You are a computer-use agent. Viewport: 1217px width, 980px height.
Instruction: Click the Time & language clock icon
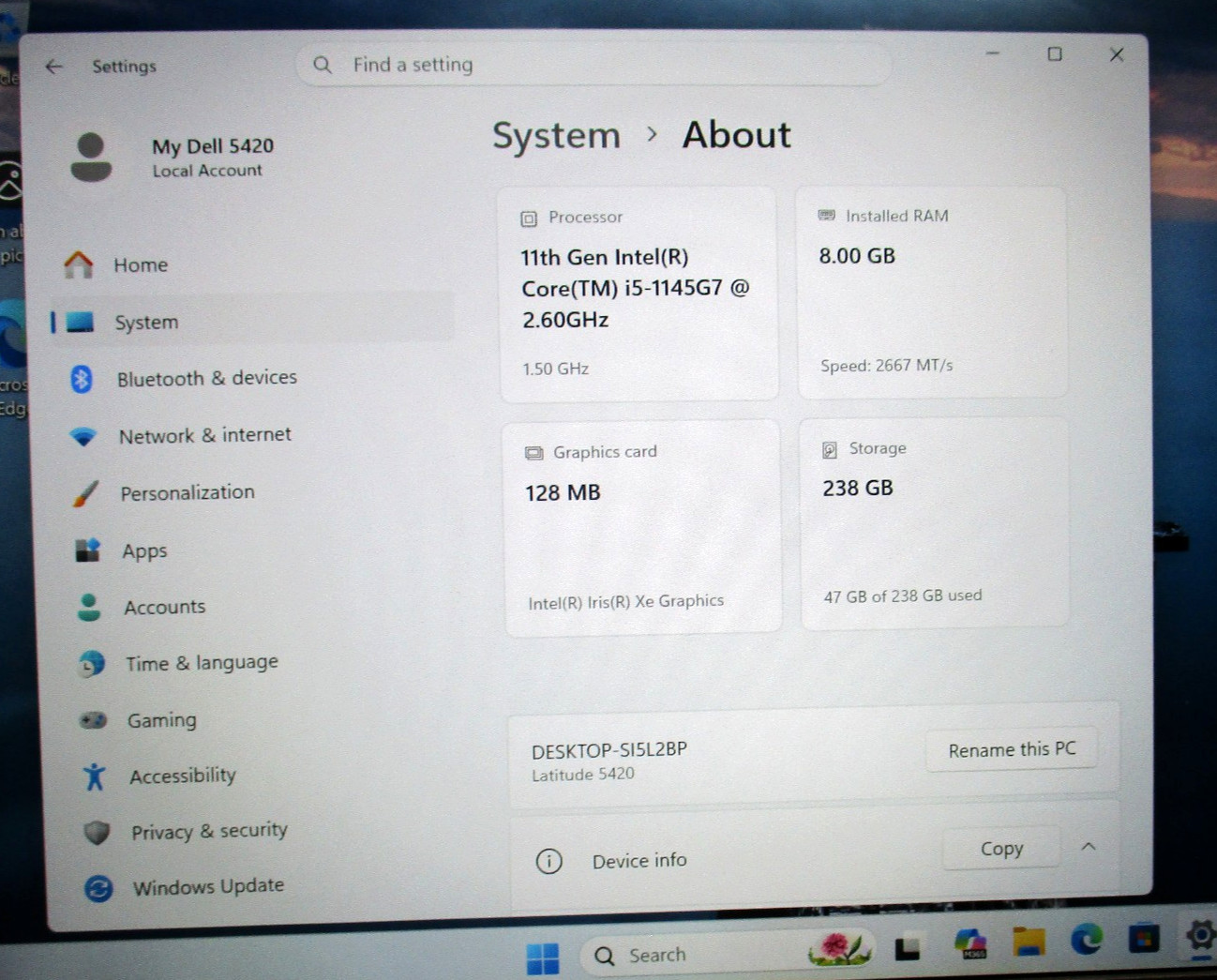coord(91,664)
